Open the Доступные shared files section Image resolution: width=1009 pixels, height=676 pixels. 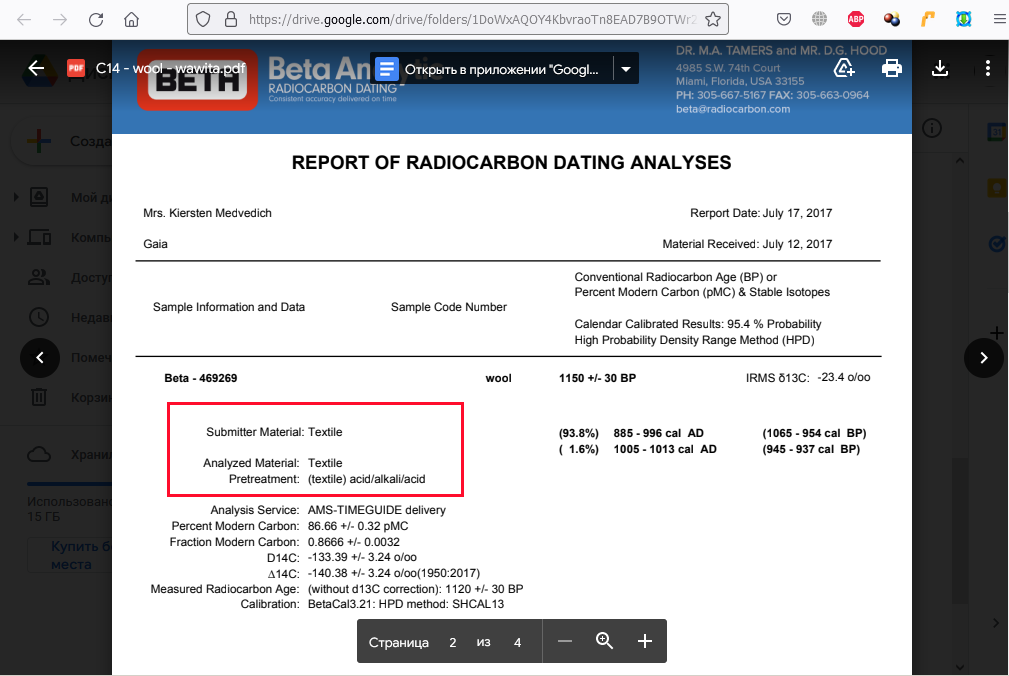pos(69,277)
